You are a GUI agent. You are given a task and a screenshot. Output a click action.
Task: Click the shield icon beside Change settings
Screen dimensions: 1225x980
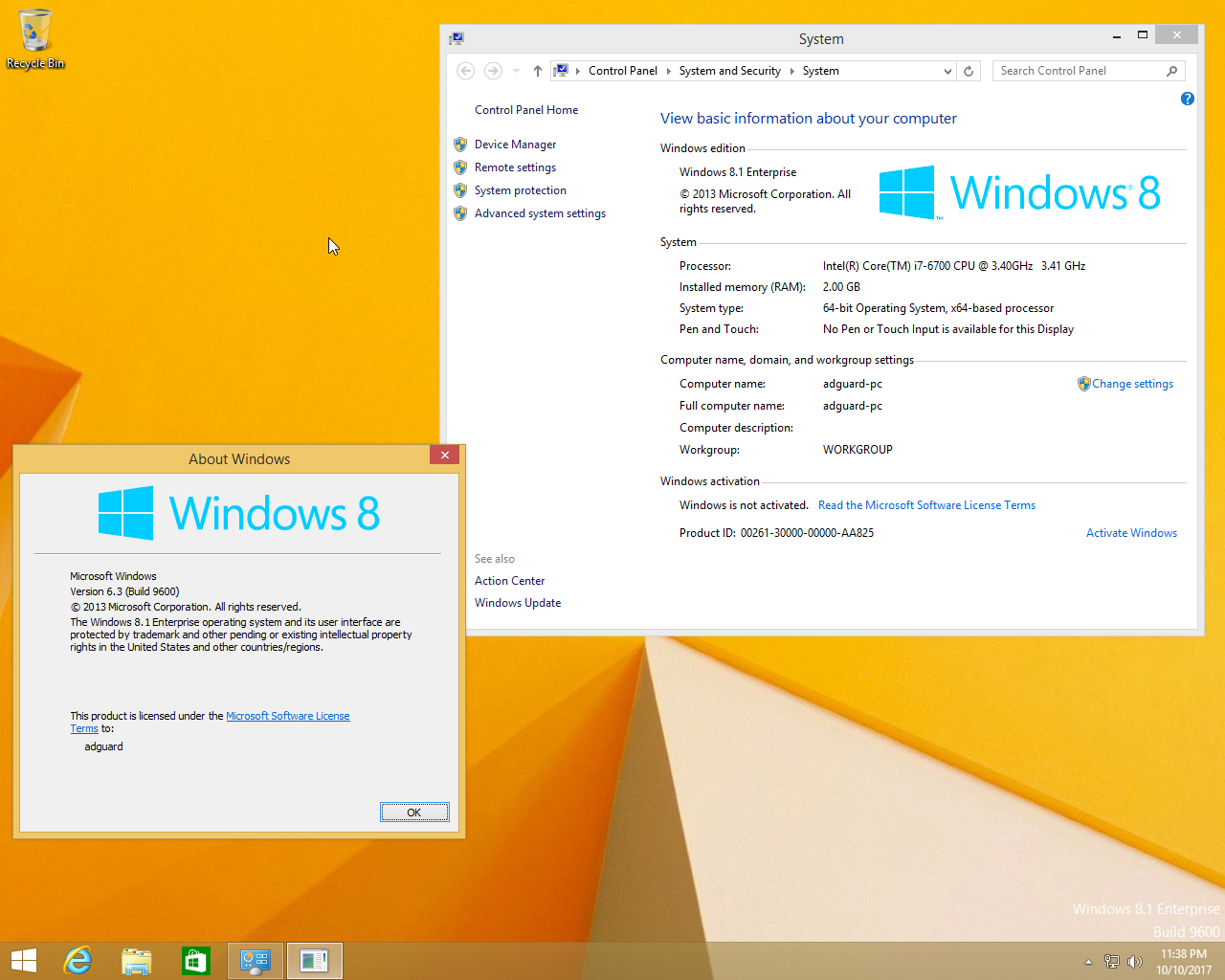click(x=1084, y=384)
